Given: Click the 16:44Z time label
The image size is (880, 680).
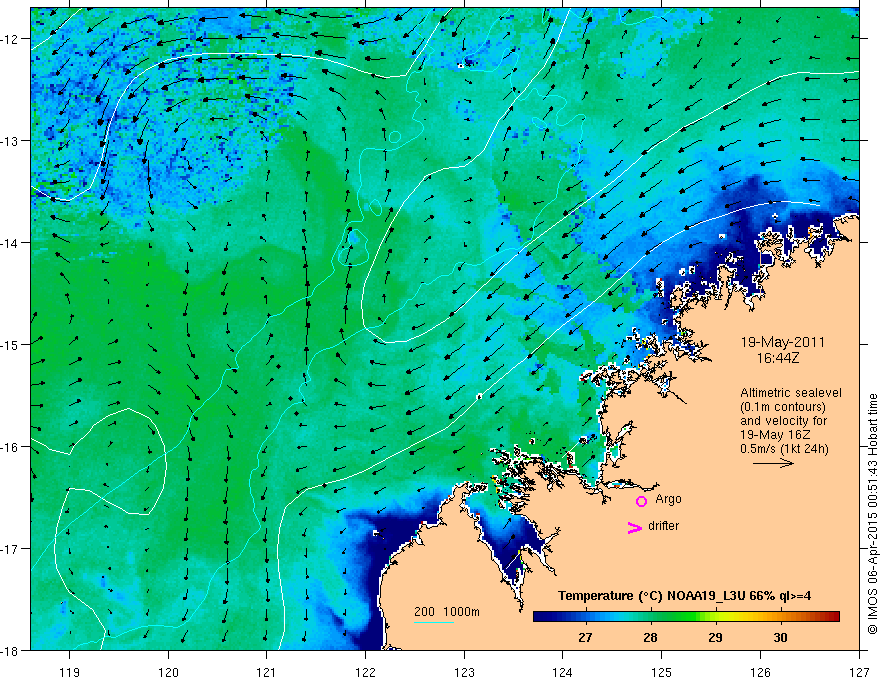Looking at the screenshot, I should 776,356.
